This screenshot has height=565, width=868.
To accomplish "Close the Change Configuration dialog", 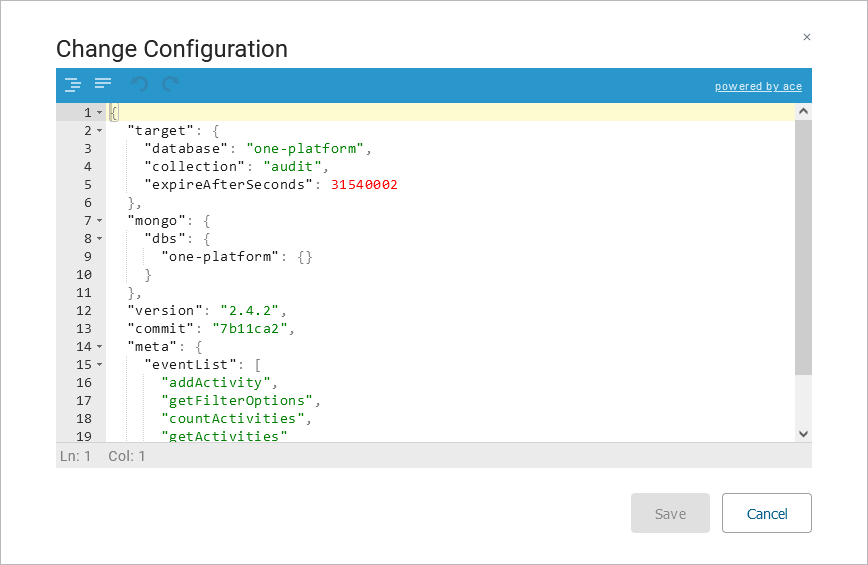I will pos(807,37).
